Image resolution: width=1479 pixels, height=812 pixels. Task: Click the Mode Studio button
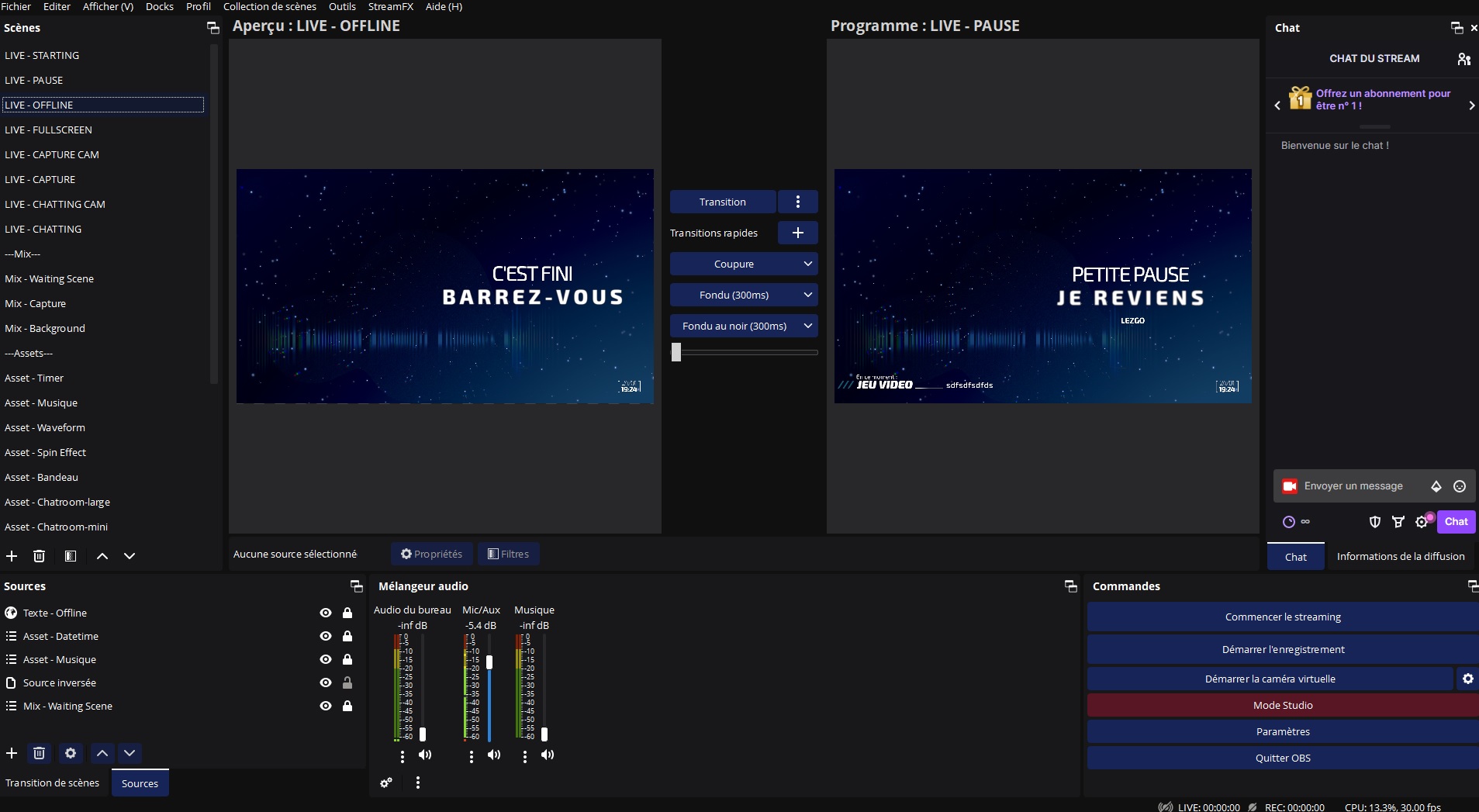[x=1283, y=705]
